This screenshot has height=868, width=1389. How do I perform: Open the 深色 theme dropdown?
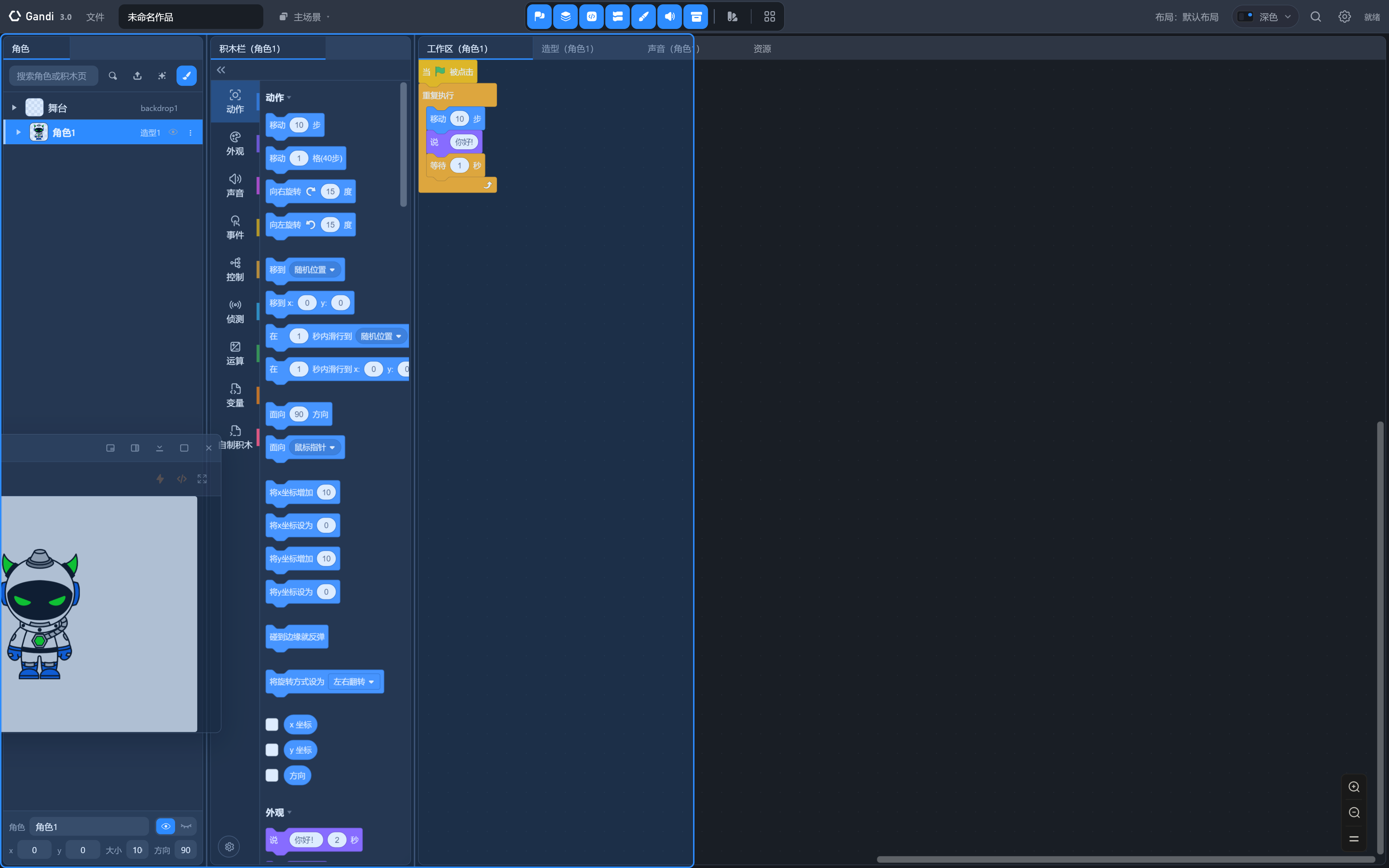point(1266,17)
